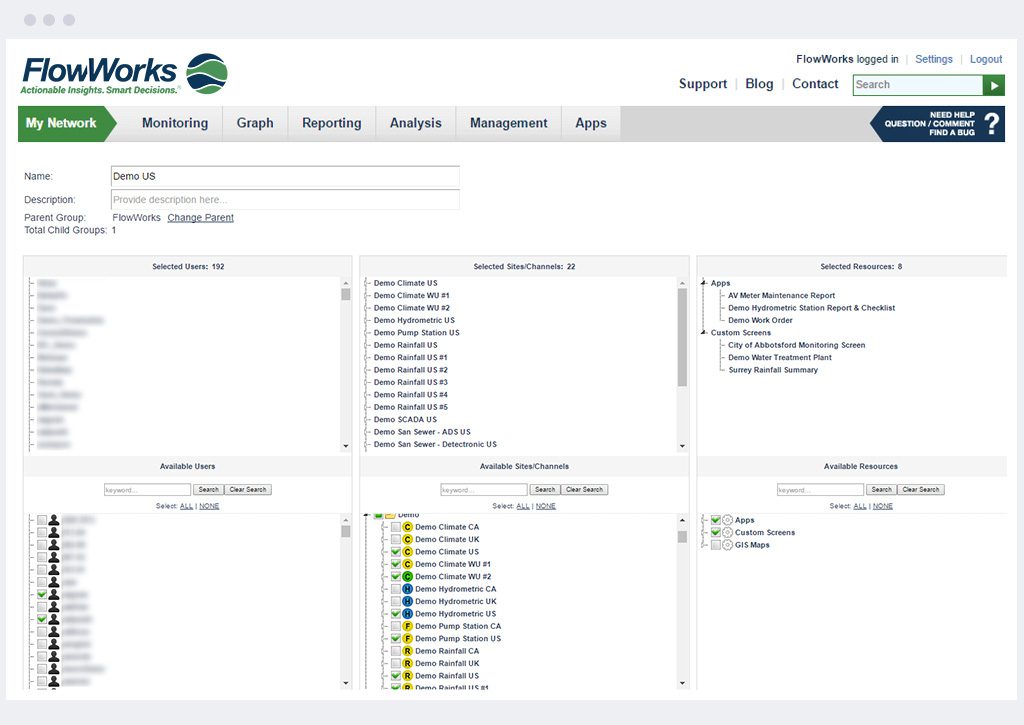Image resolution: width=1024 pixels, height=725 pixels.
Task: Click down arrow of Available Users scrollbar
Action: [345, 683]
